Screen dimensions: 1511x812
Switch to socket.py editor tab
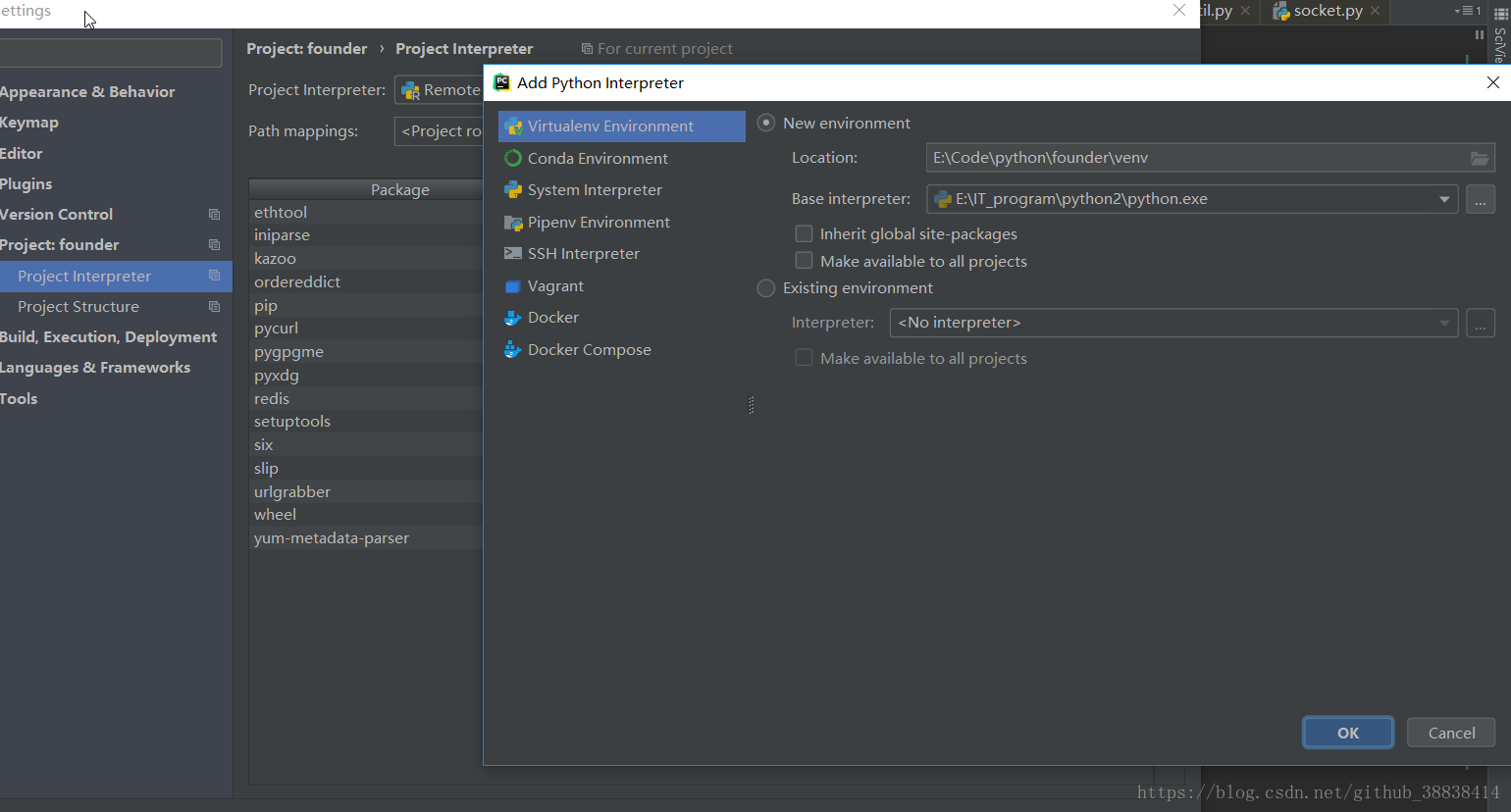pos(1328,11)
